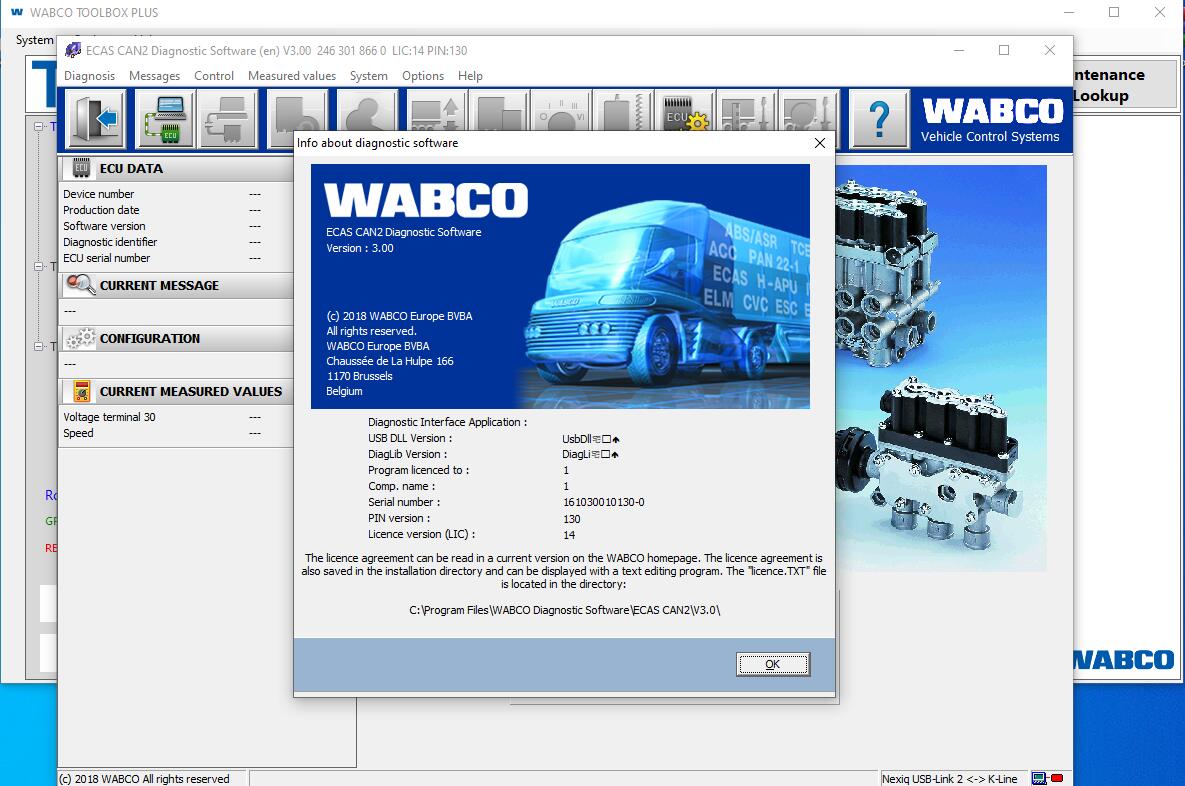Viewport: 1185px width, 786px height.
Task: Click '(c) 2018 WABCO All rights reserved' status text
Action: point(144,778)
